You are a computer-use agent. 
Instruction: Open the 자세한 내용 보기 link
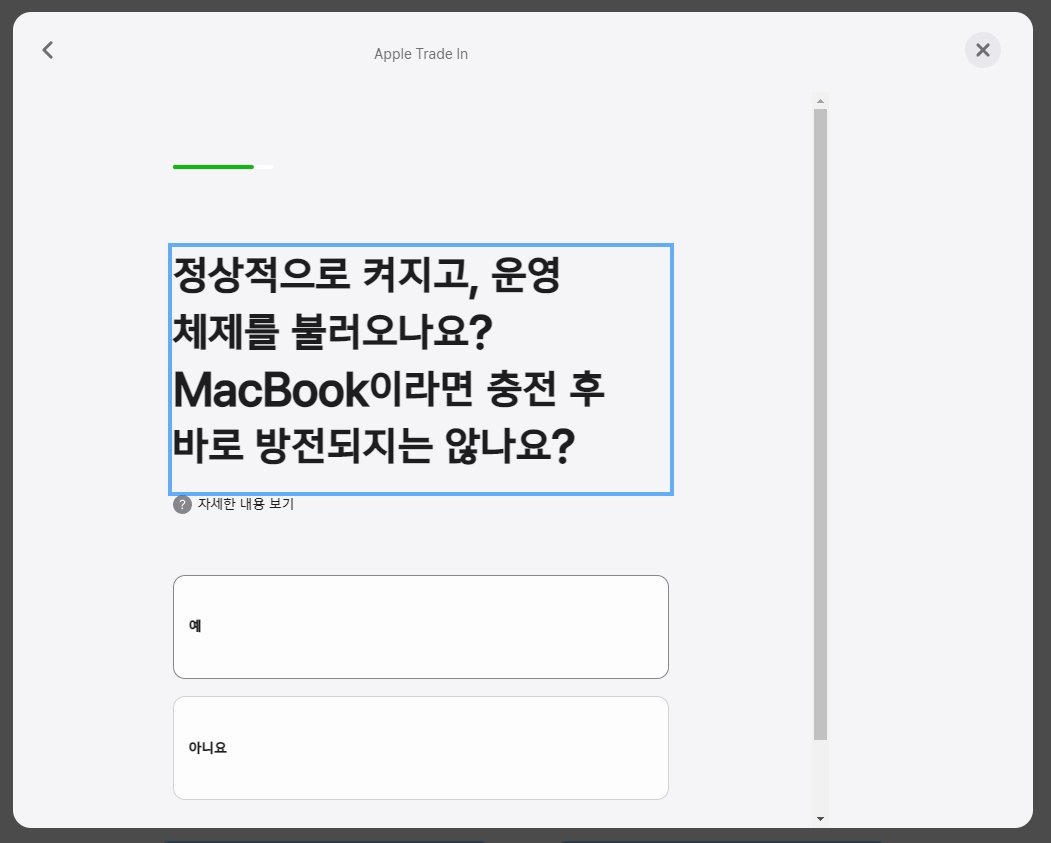(x=245, y=504)
